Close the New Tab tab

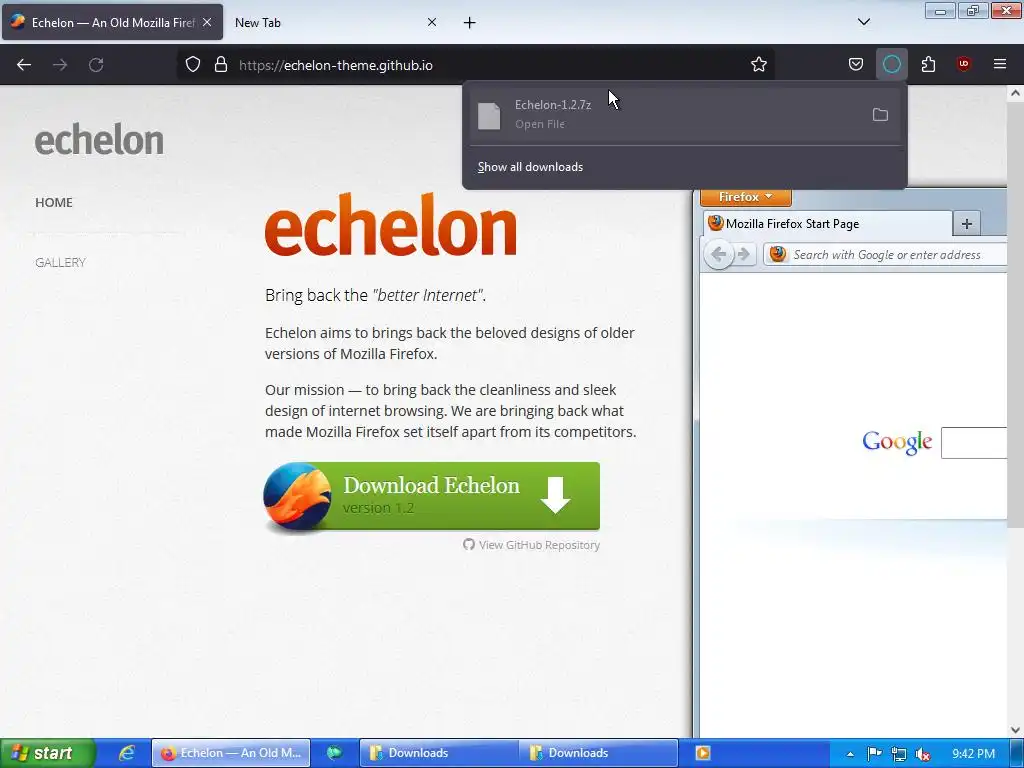432,22
